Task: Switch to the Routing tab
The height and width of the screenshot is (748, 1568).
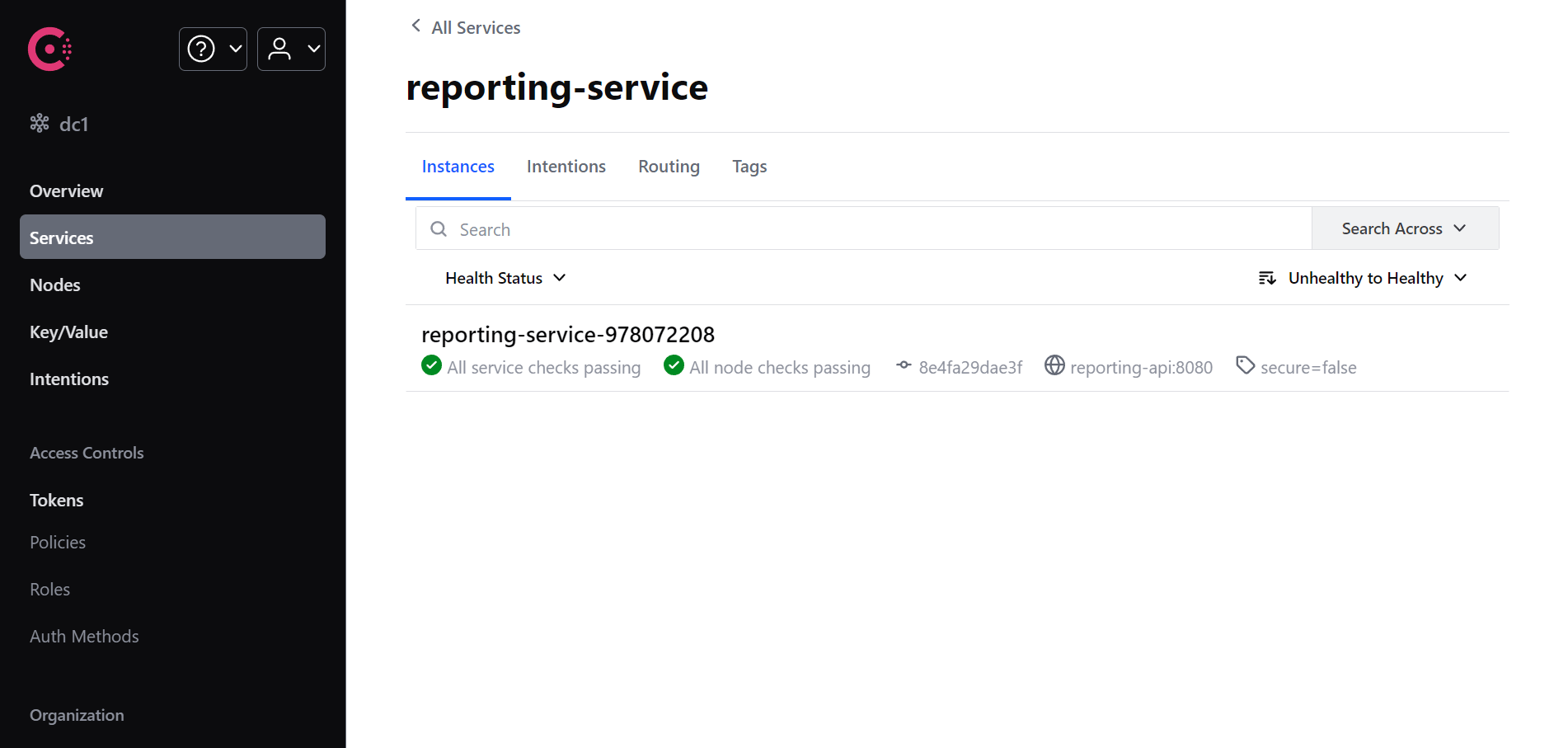Action: pyautogui.click(x=669, y=166)
